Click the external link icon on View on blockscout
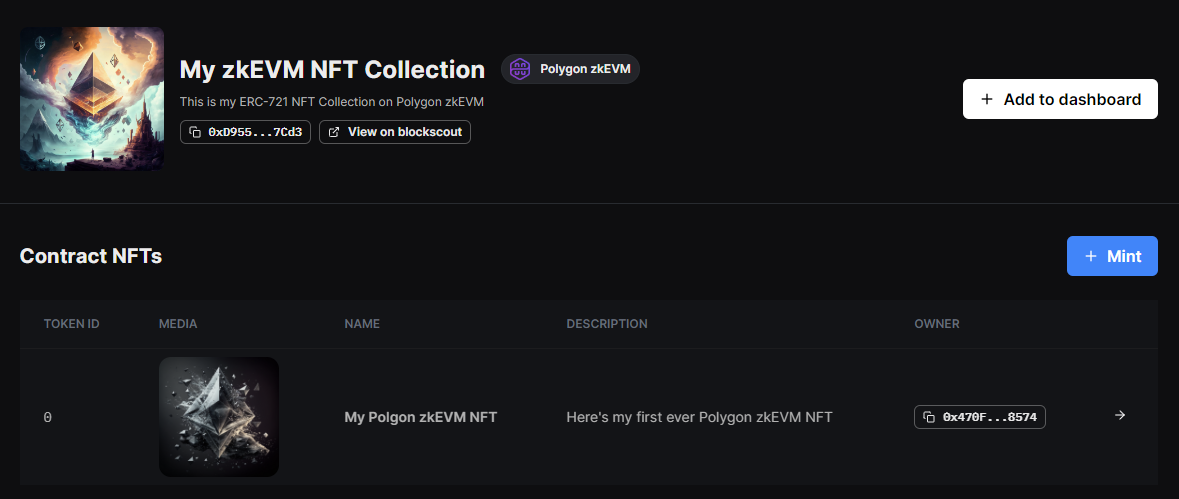This screenshot has width=1179, height=499. coord(334,132)
